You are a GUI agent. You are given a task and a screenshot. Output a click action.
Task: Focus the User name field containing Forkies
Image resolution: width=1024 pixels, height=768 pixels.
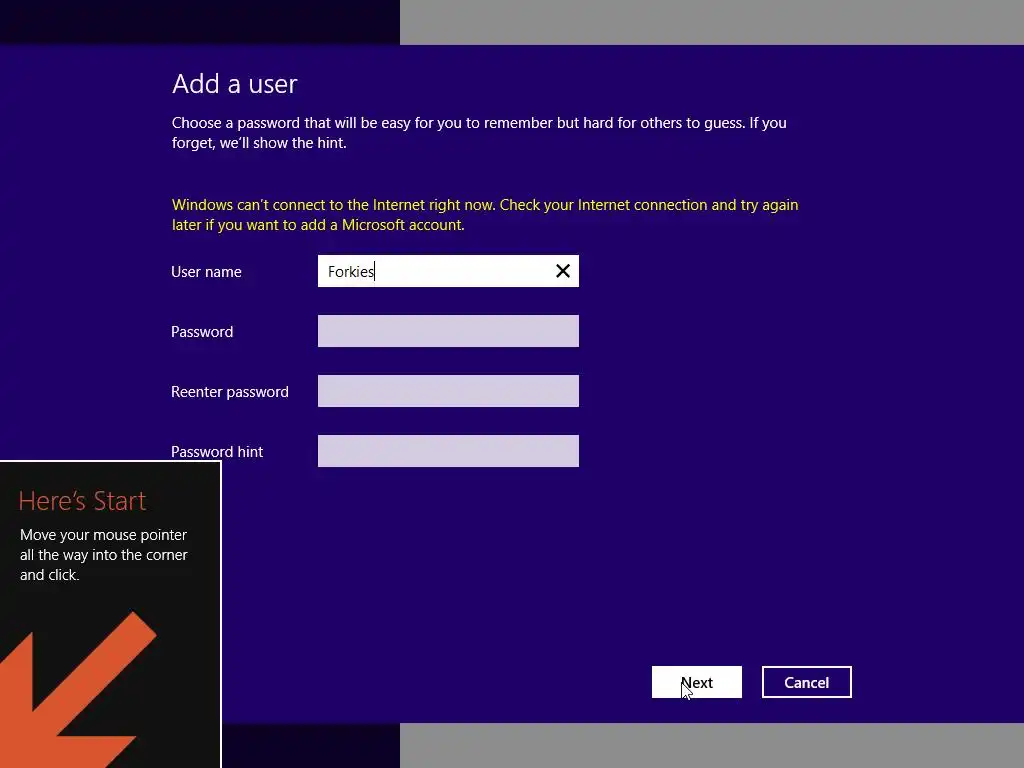(x=448, y=271)
